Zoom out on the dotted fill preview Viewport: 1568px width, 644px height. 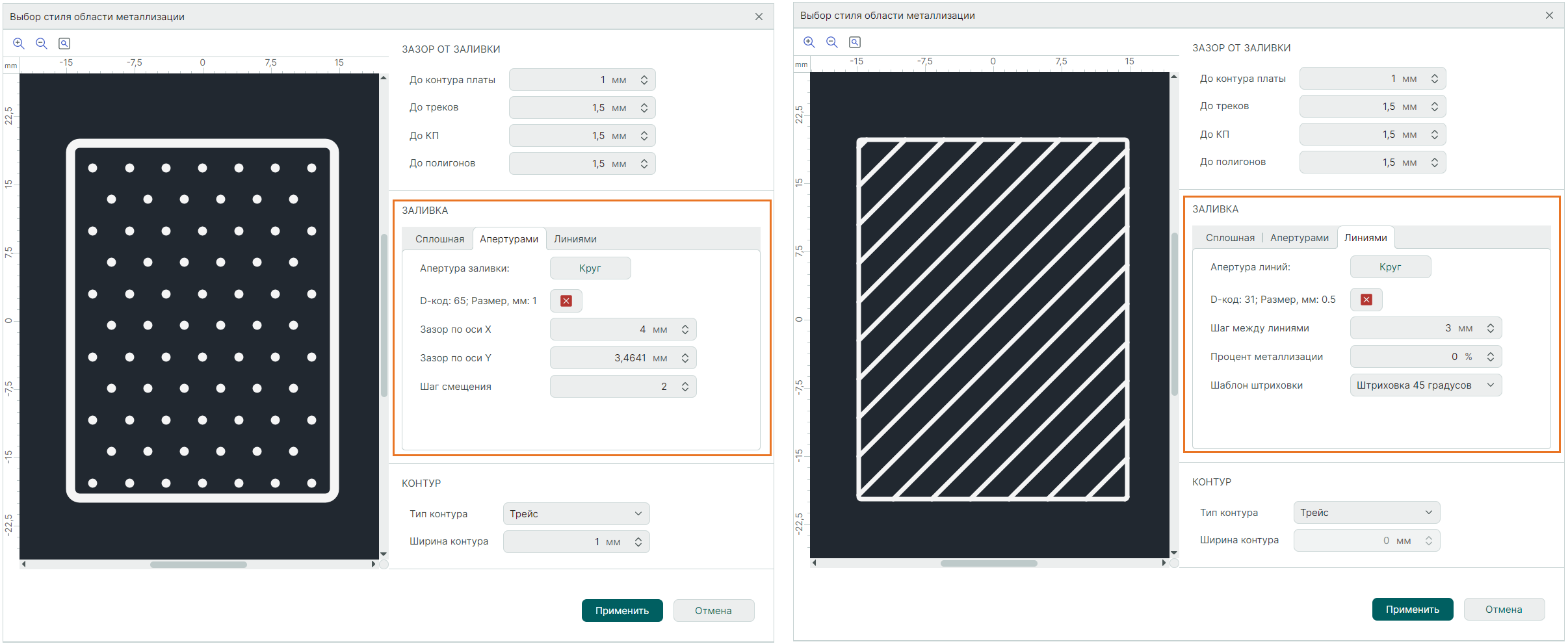42,44
